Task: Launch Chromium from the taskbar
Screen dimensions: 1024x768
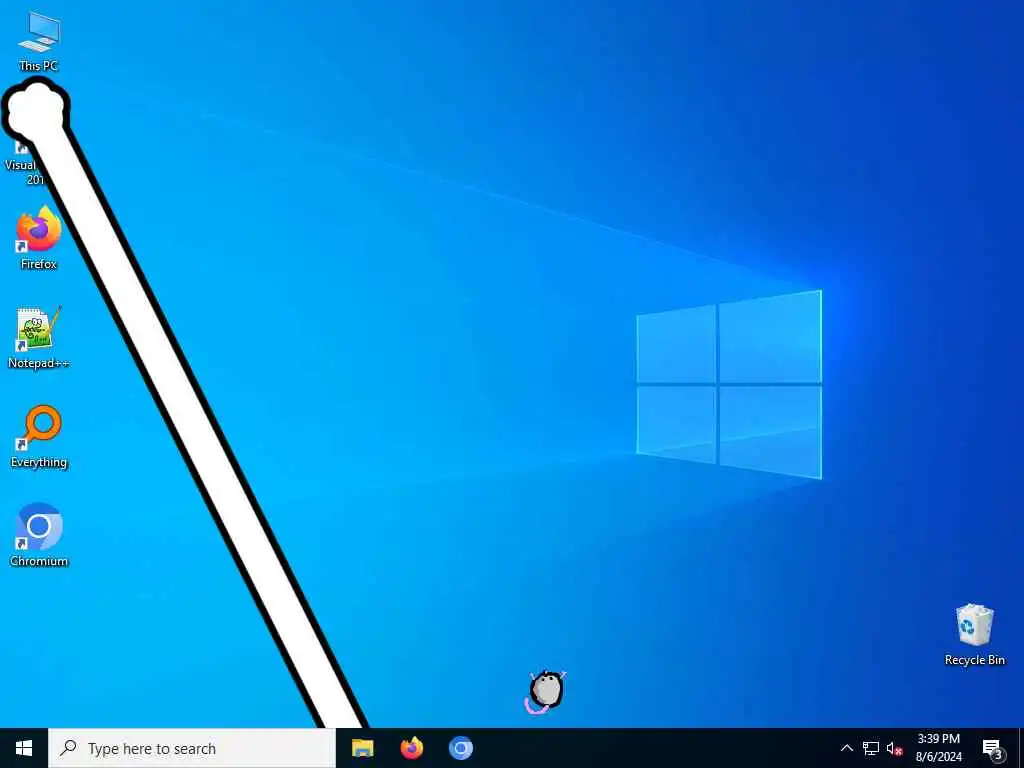Action: coord(460,748)
